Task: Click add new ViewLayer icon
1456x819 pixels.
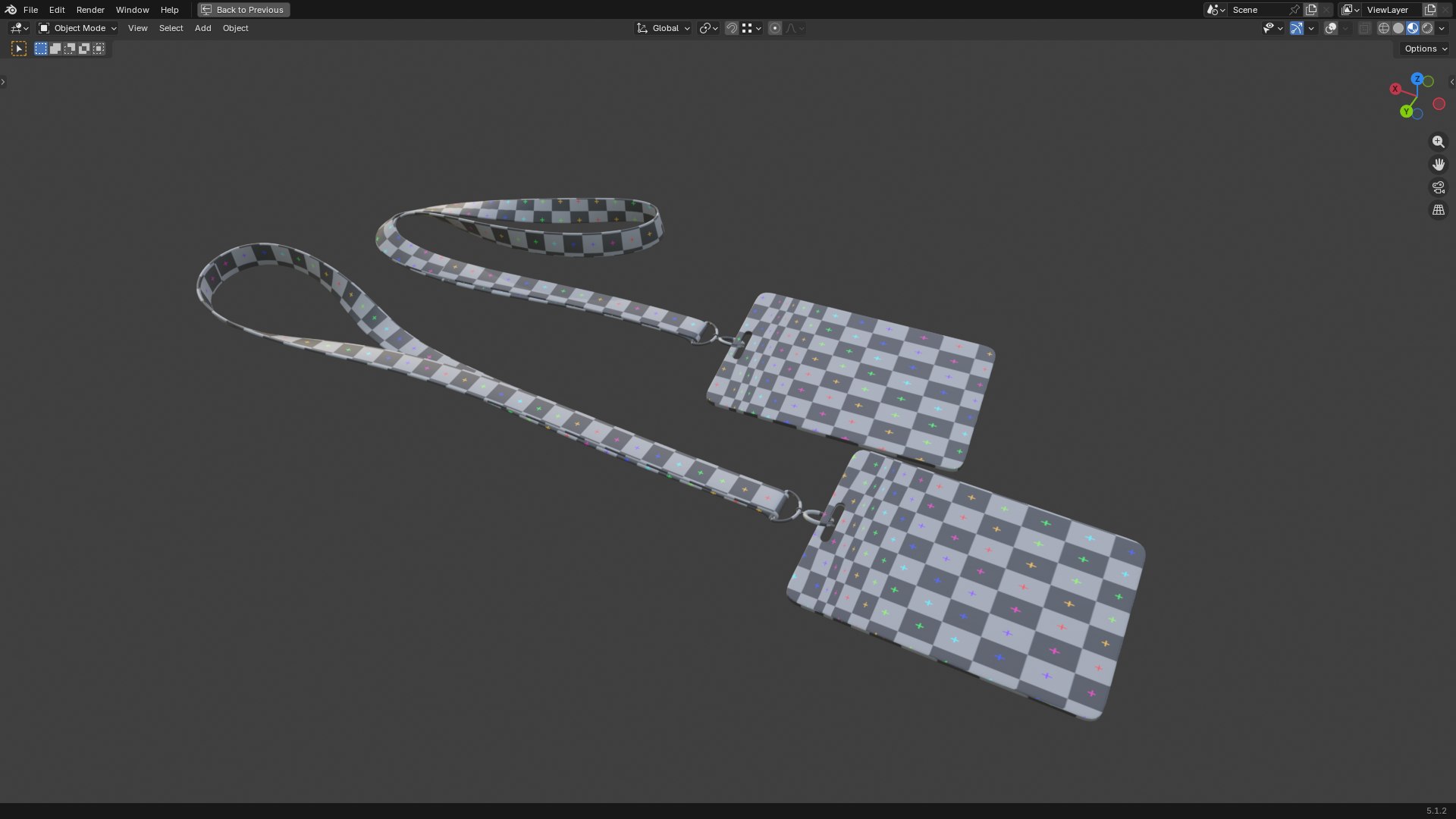Action: [1430, 10]
